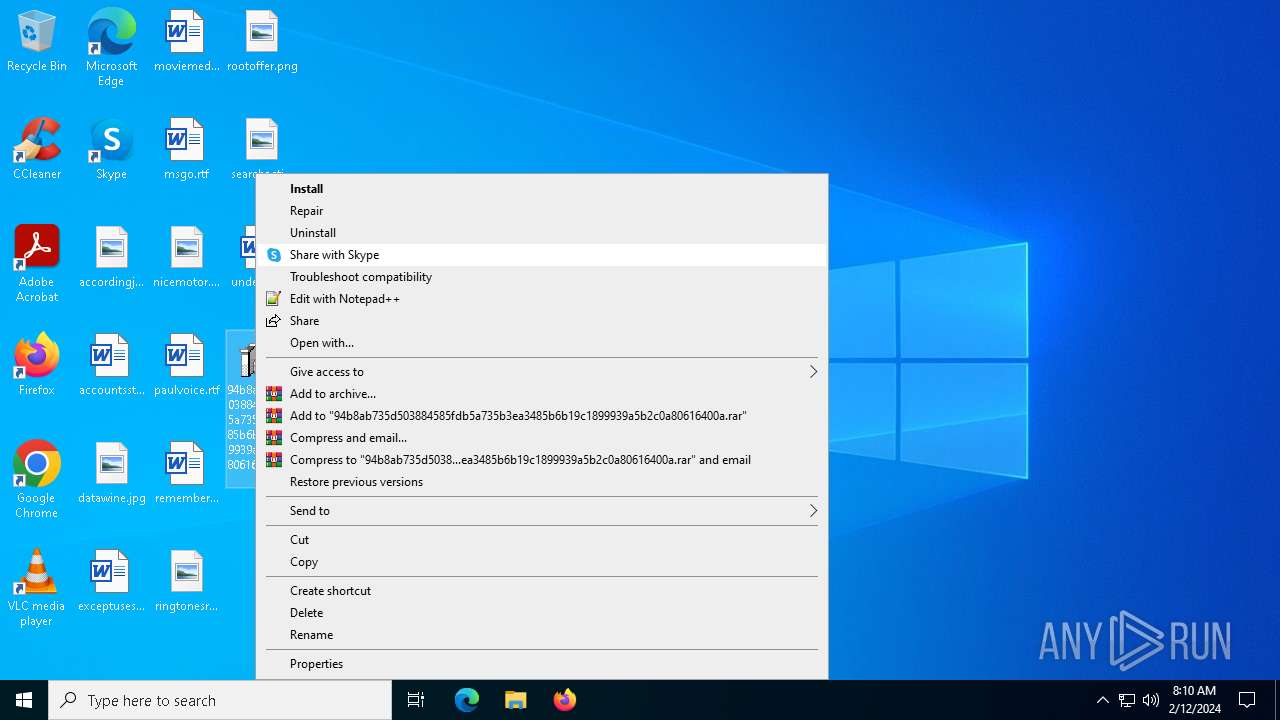This screenshot has width=1280, height=720.
Task: Select Troubleshoot compatibility option
Action: click(542, 277)
